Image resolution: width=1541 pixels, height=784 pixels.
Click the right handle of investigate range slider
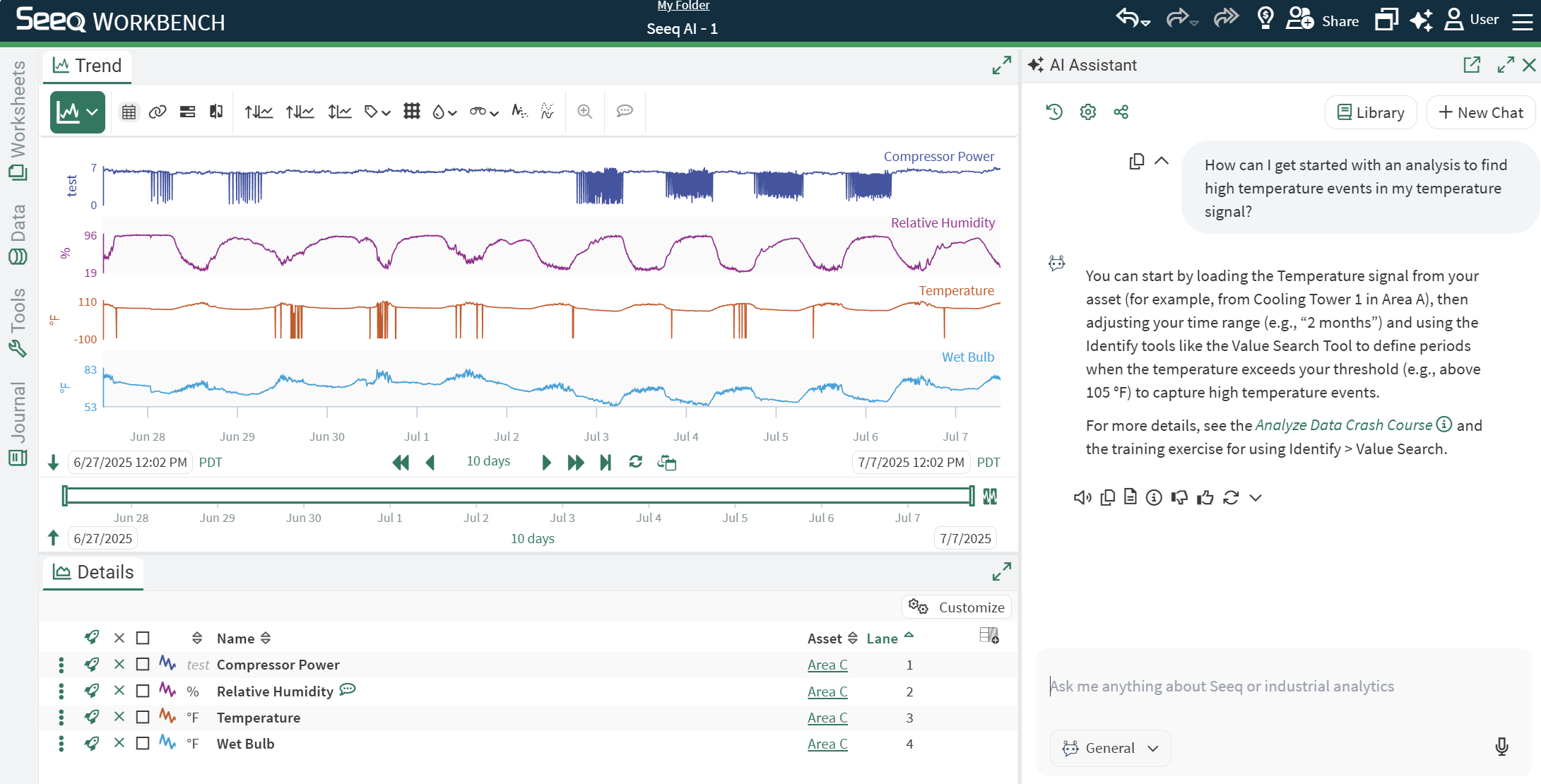pyautogui.click(x=972, y=496)
